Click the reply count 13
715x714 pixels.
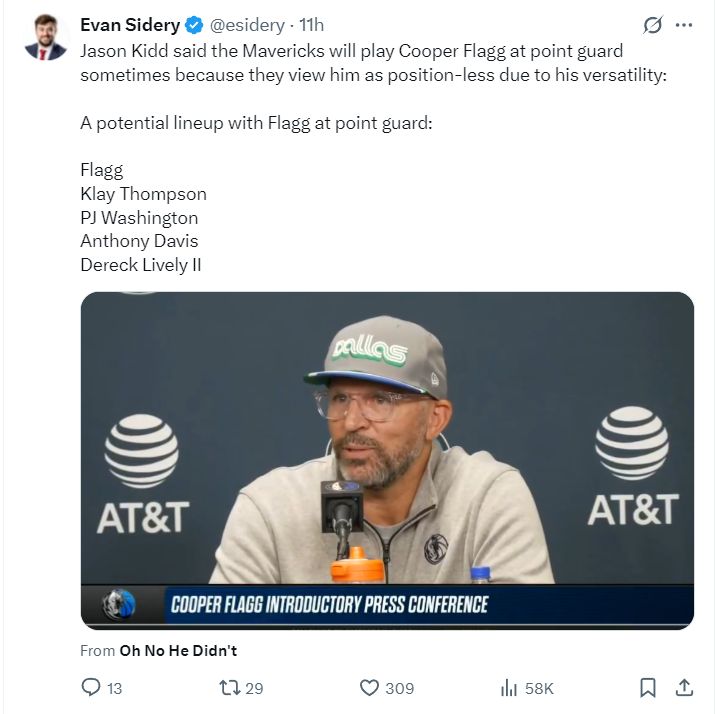pos(114,688)
